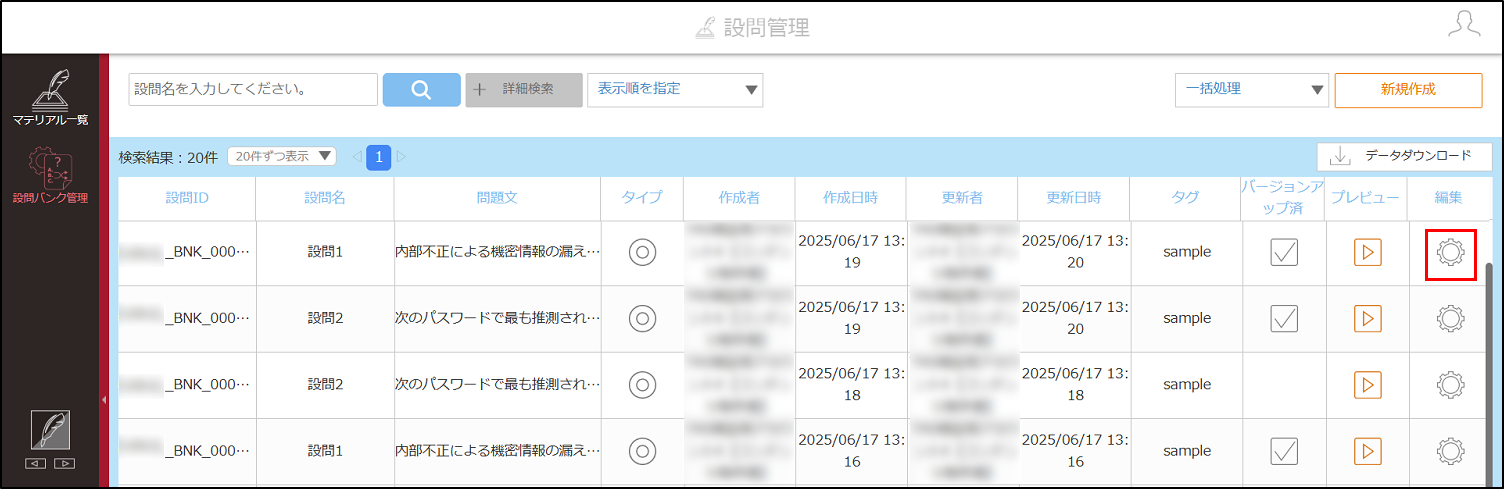Image resolution: width=1504 pixels, height=489 pixels.
Task: Open マテリアル一覧 in the sidebar
Action: (x=50, y=96)
